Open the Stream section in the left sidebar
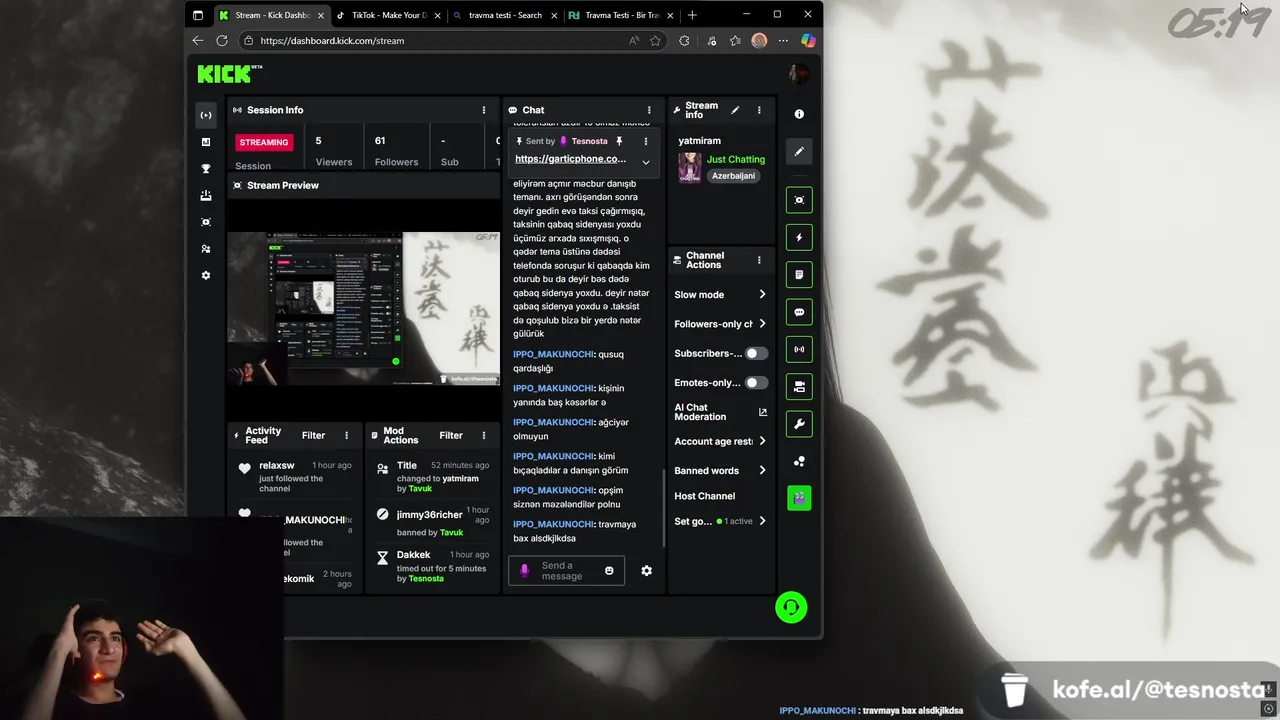This screenshot has width=1280, height=720. click(206, 115)
